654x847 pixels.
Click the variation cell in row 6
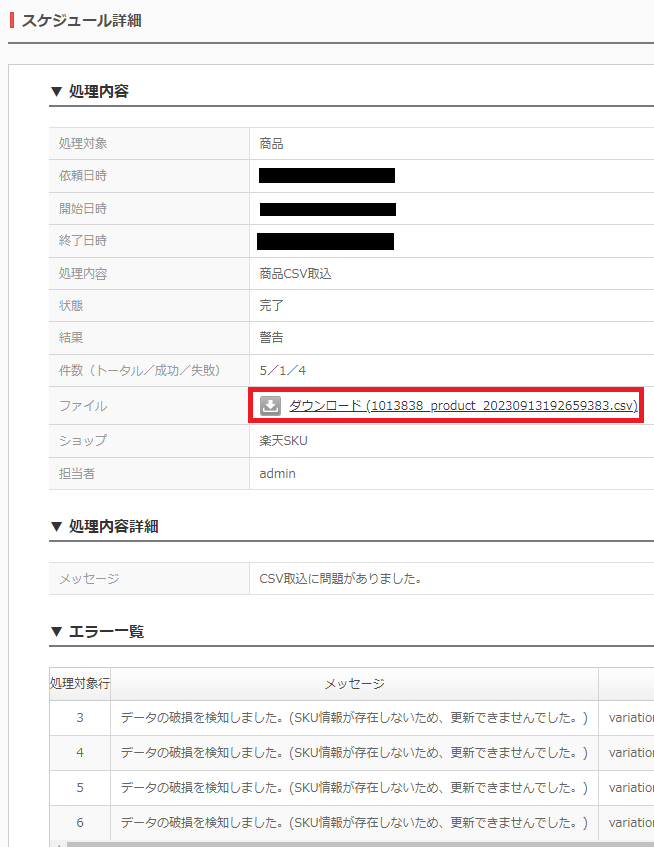626,822
